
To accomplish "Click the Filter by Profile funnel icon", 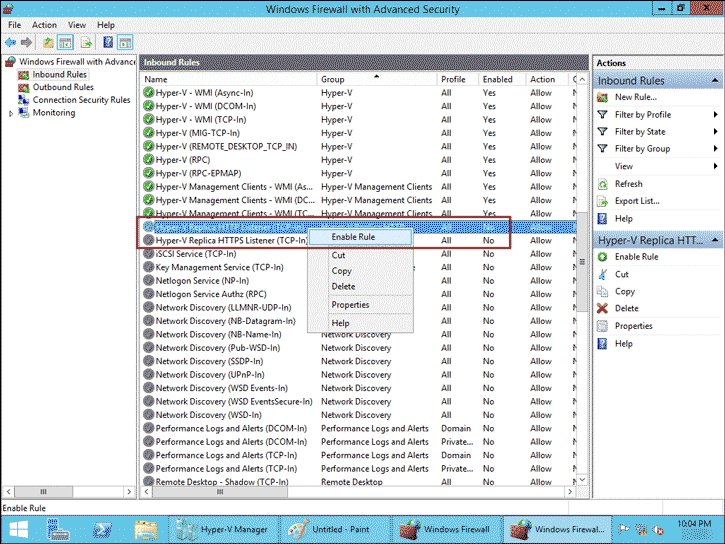I will point(602,115).
